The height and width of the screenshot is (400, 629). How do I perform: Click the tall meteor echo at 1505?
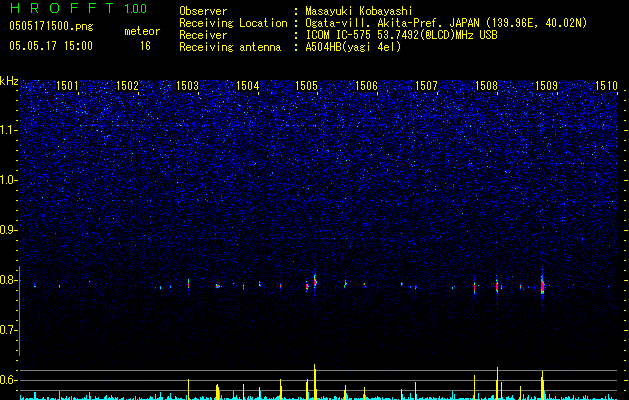(315, 281)
